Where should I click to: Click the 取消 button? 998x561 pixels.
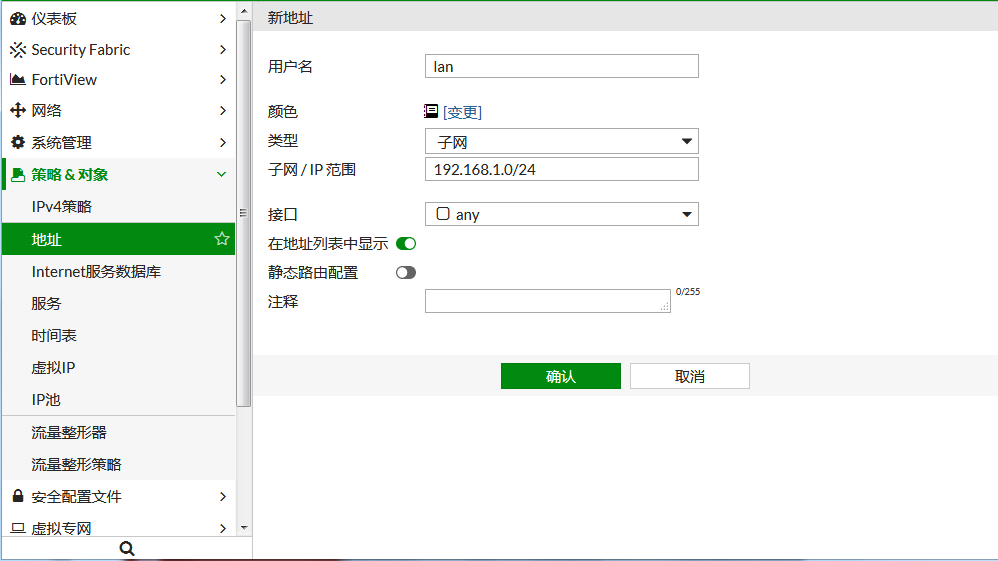[x=689, y=376]
